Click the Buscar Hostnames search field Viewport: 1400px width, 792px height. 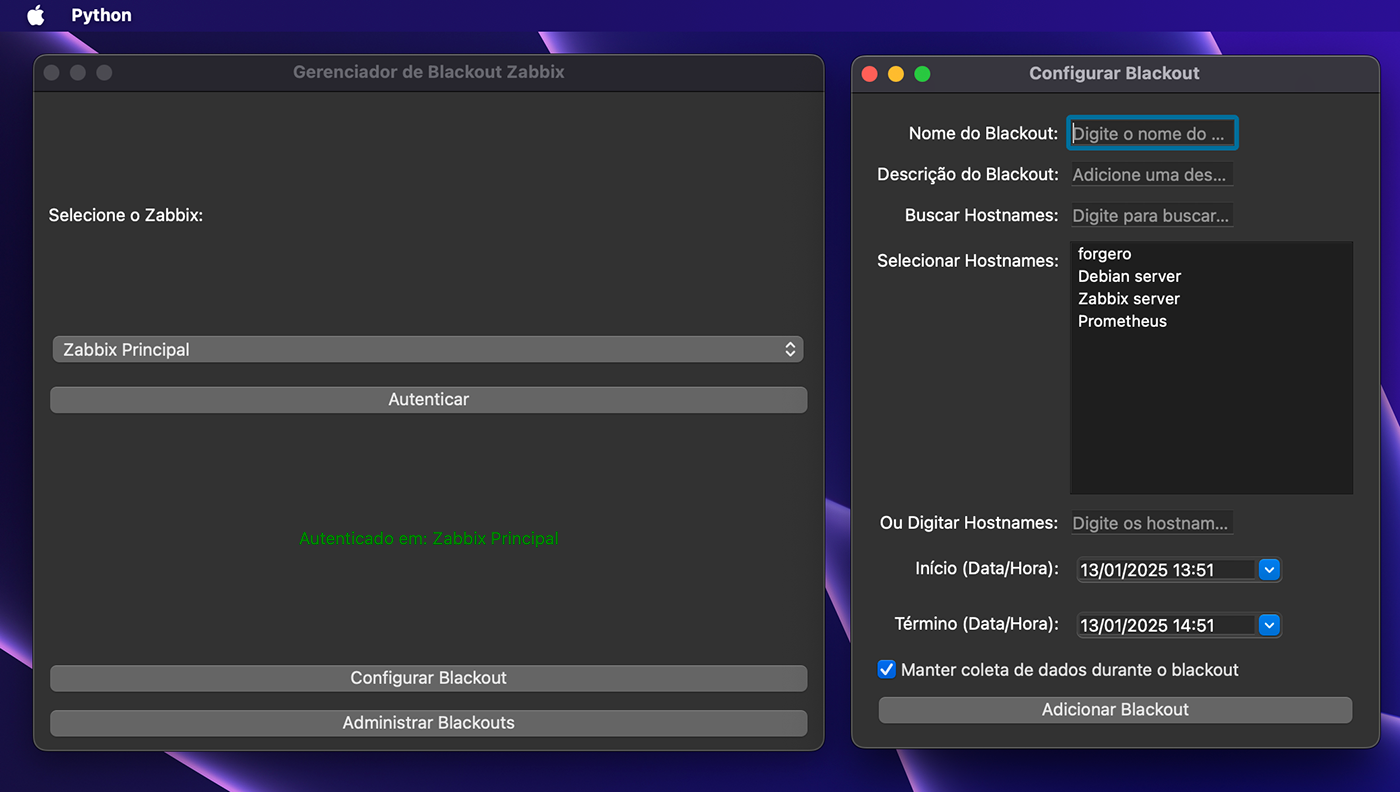1152,215
